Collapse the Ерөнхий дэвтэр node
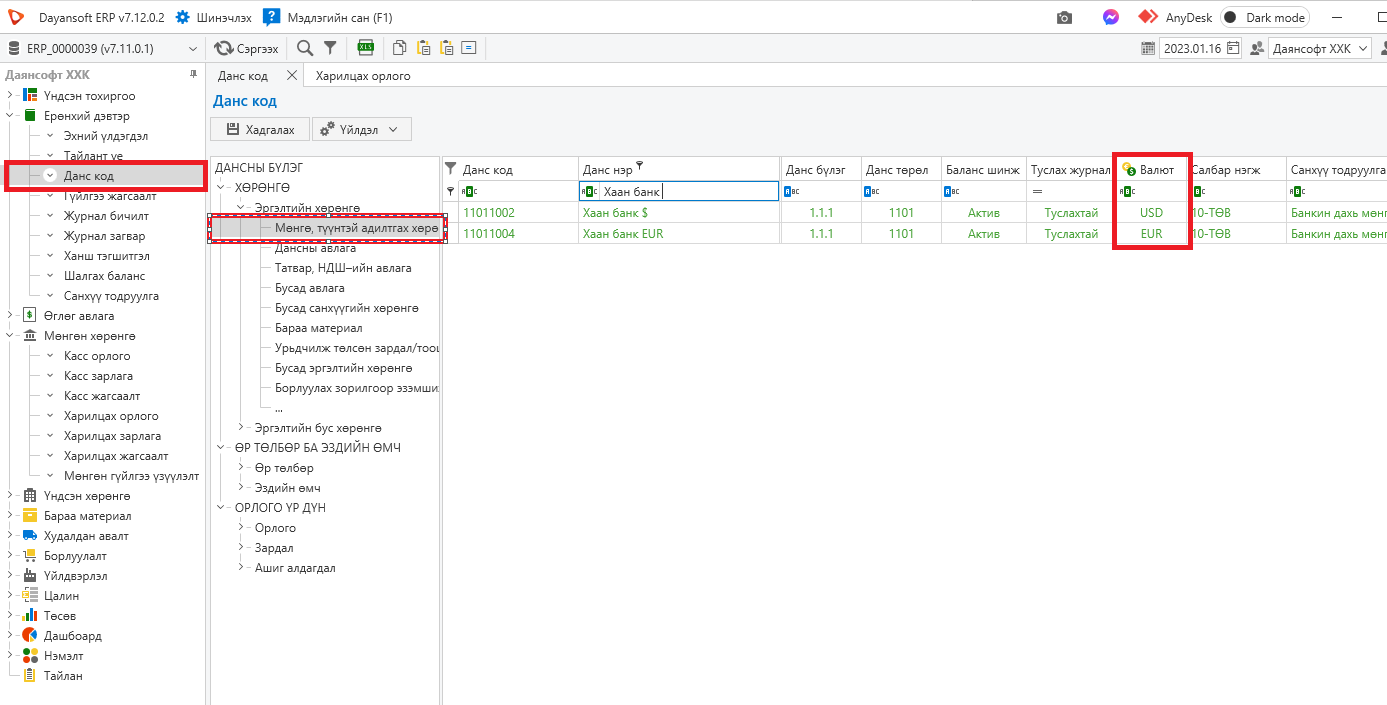Viewport: 1387px width, 705px height. click(x=10, y=116)
